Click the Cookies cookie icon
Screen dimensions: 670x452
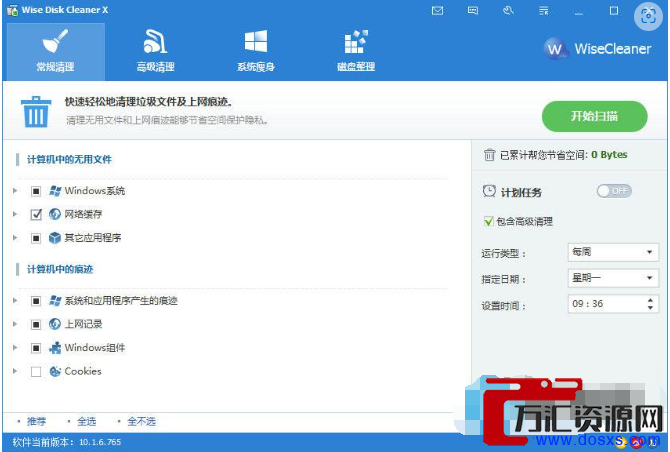coord(55,371)
